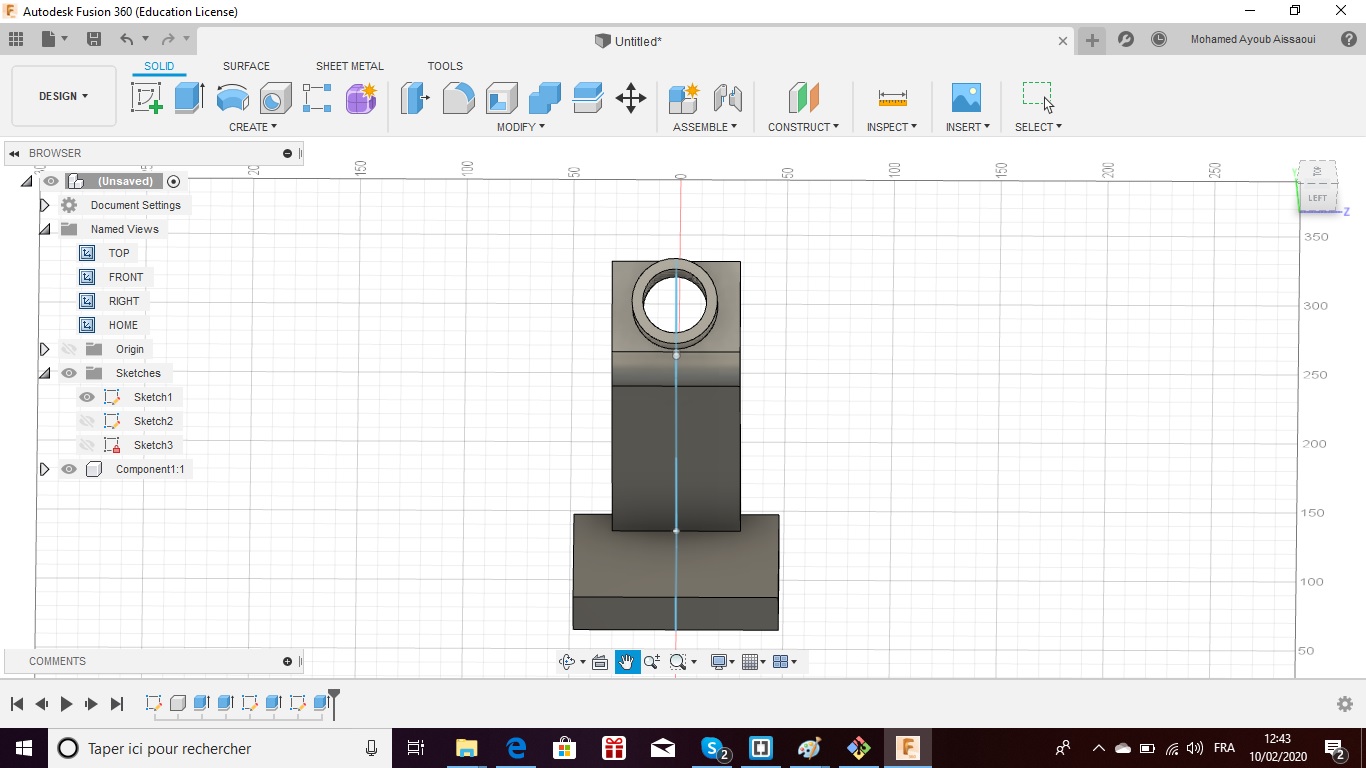The width and height of the screenshot is (1366, 768).
Task: Select the Revolve tool
Action: pos(232,98)
